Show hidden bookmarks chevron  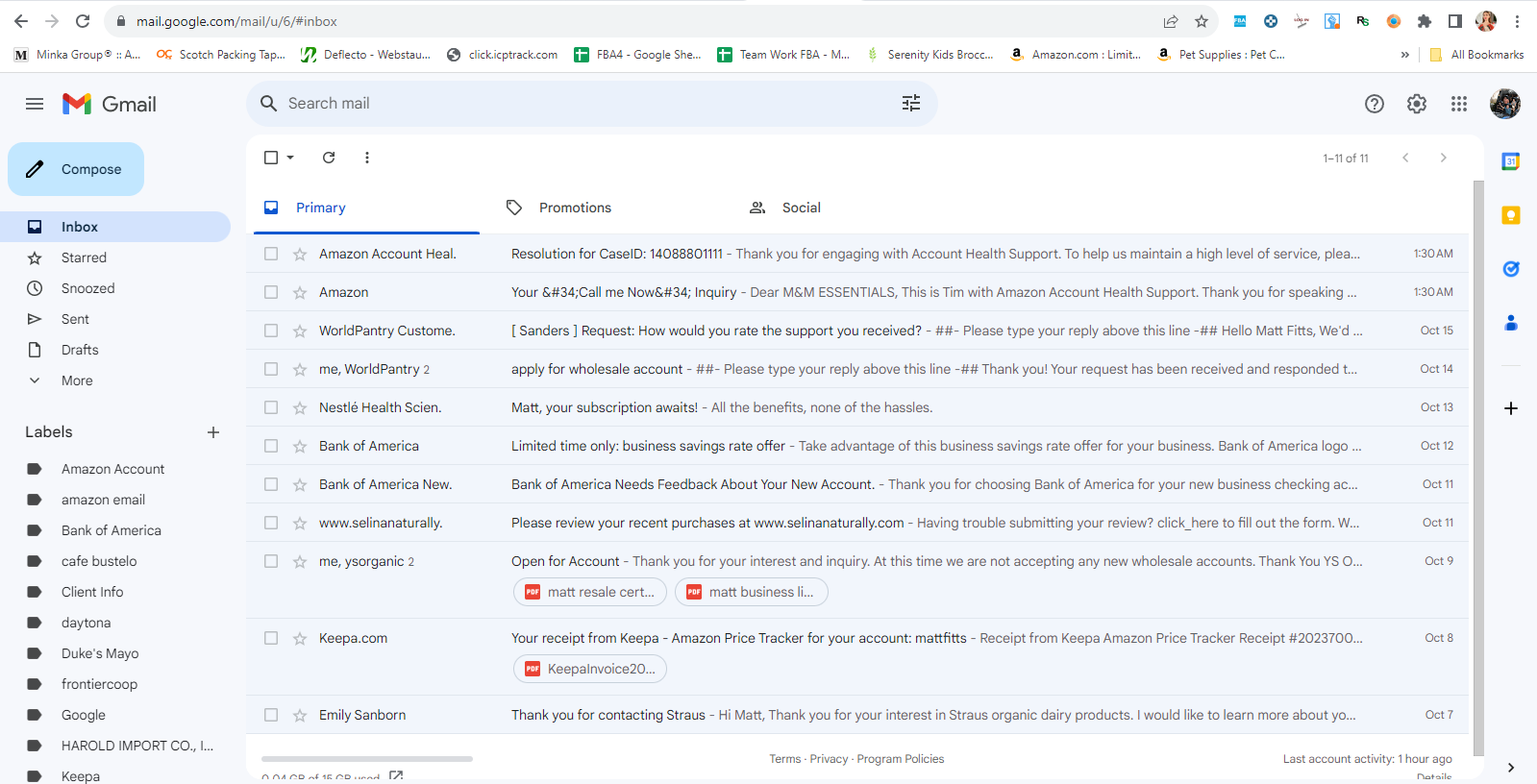tap(1405, 55)
